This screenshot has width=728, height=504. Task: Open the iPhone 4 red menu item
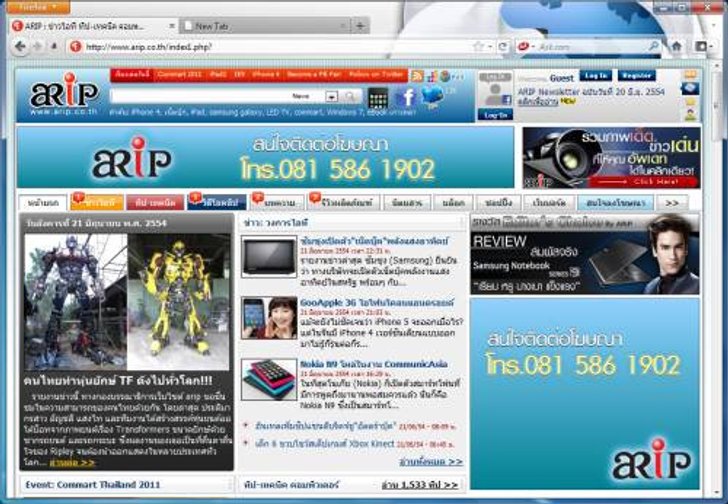pos(266,74)
